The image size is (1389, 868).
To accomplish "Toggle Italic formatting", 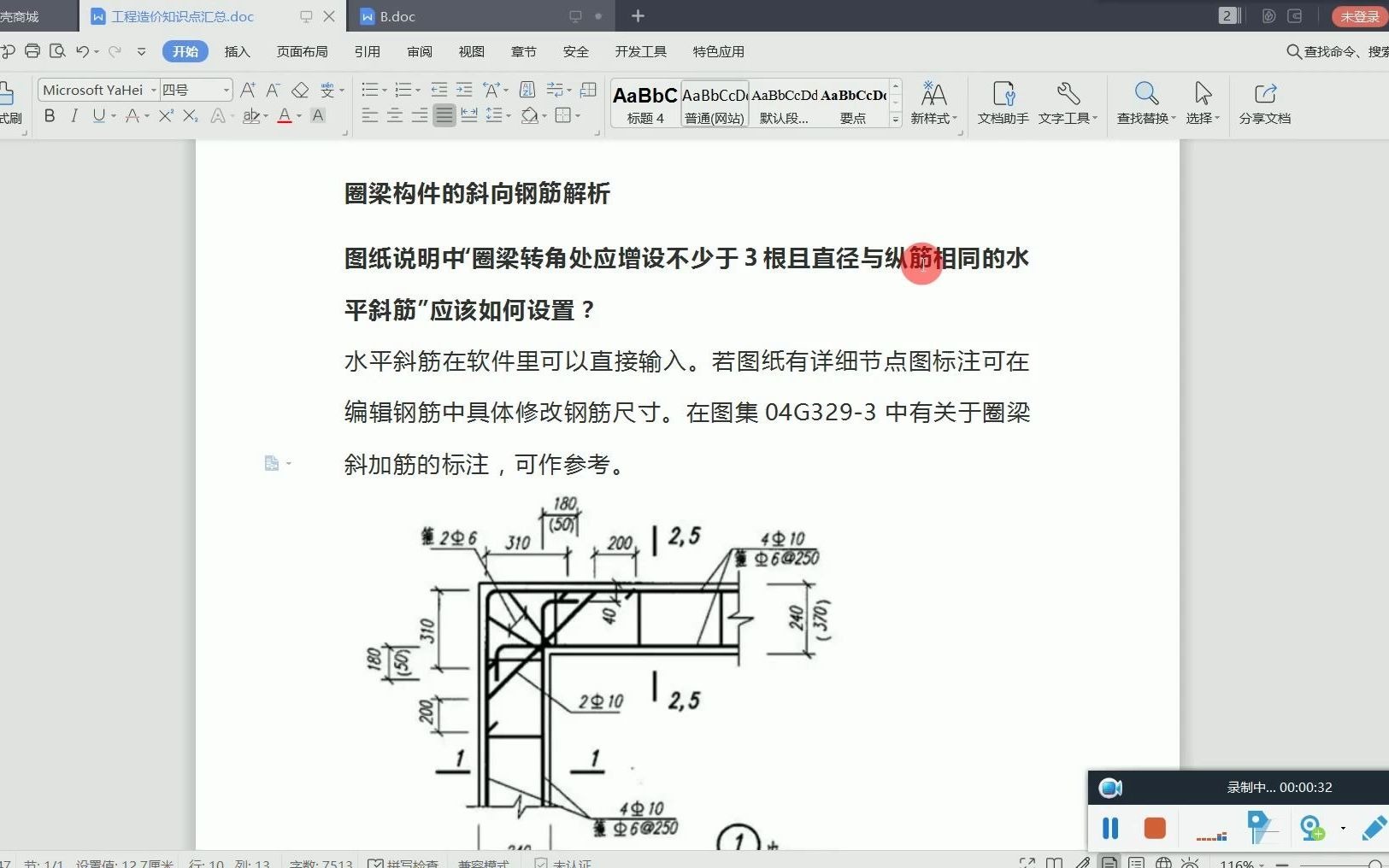I will coord(74,115).
